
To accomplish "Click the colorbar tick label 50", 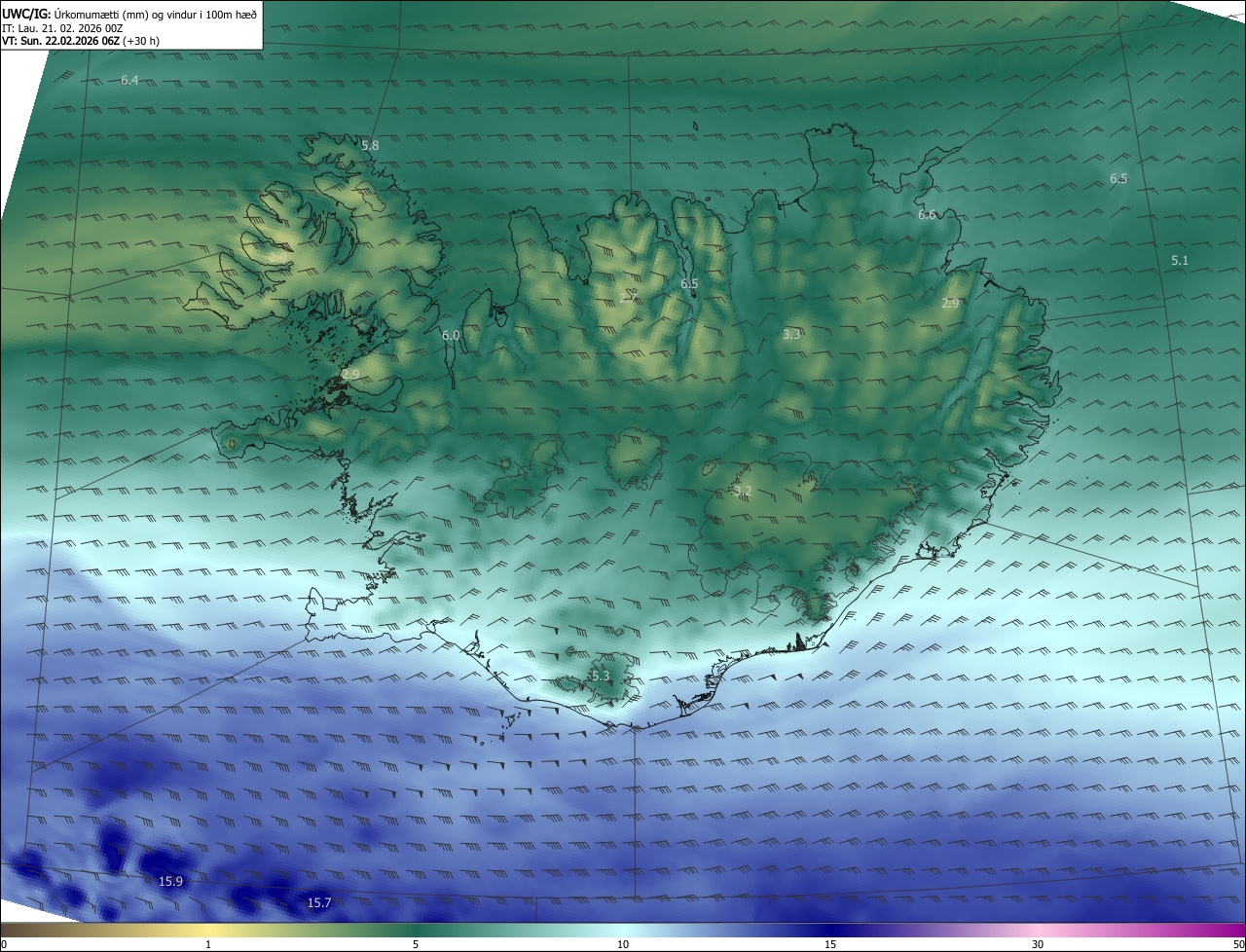I will coord(1239,944).
